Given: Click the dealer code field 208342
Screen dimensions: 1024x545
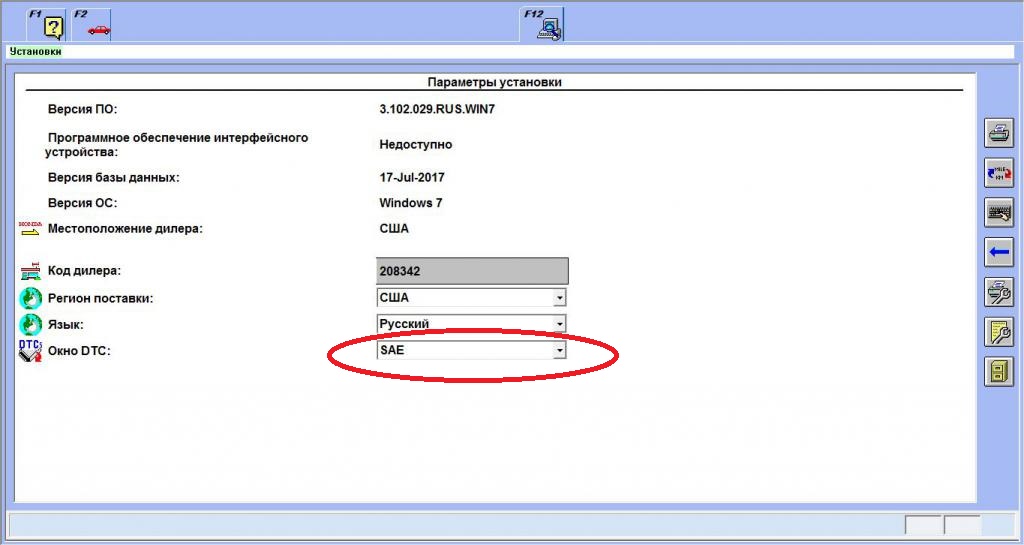Looking at the screenshot, I should pyautogui.click(x=472, y=271).
